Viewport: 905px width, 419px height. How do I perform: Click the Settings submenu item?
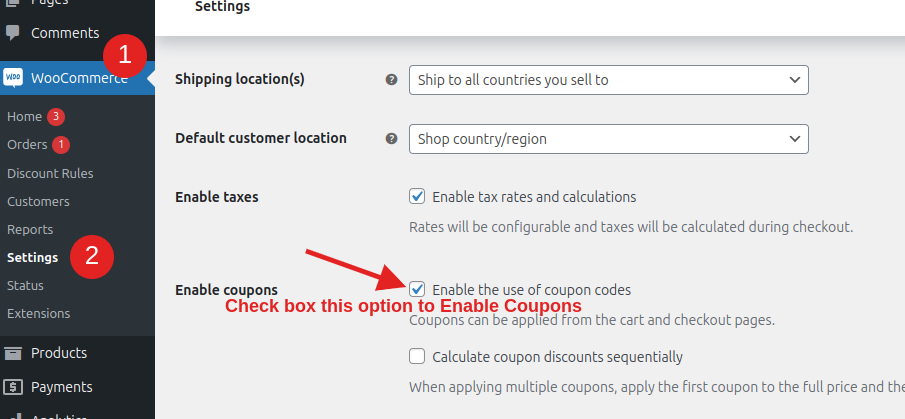[32, 257]
